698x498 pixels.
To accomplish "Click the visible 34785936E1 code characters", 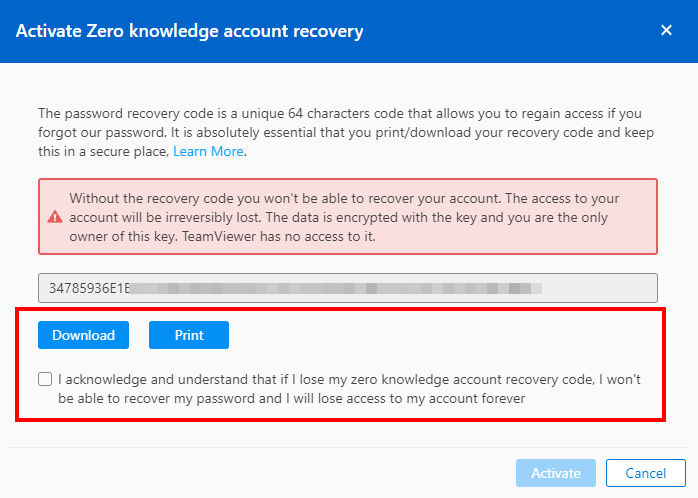I will click(89, 288).
